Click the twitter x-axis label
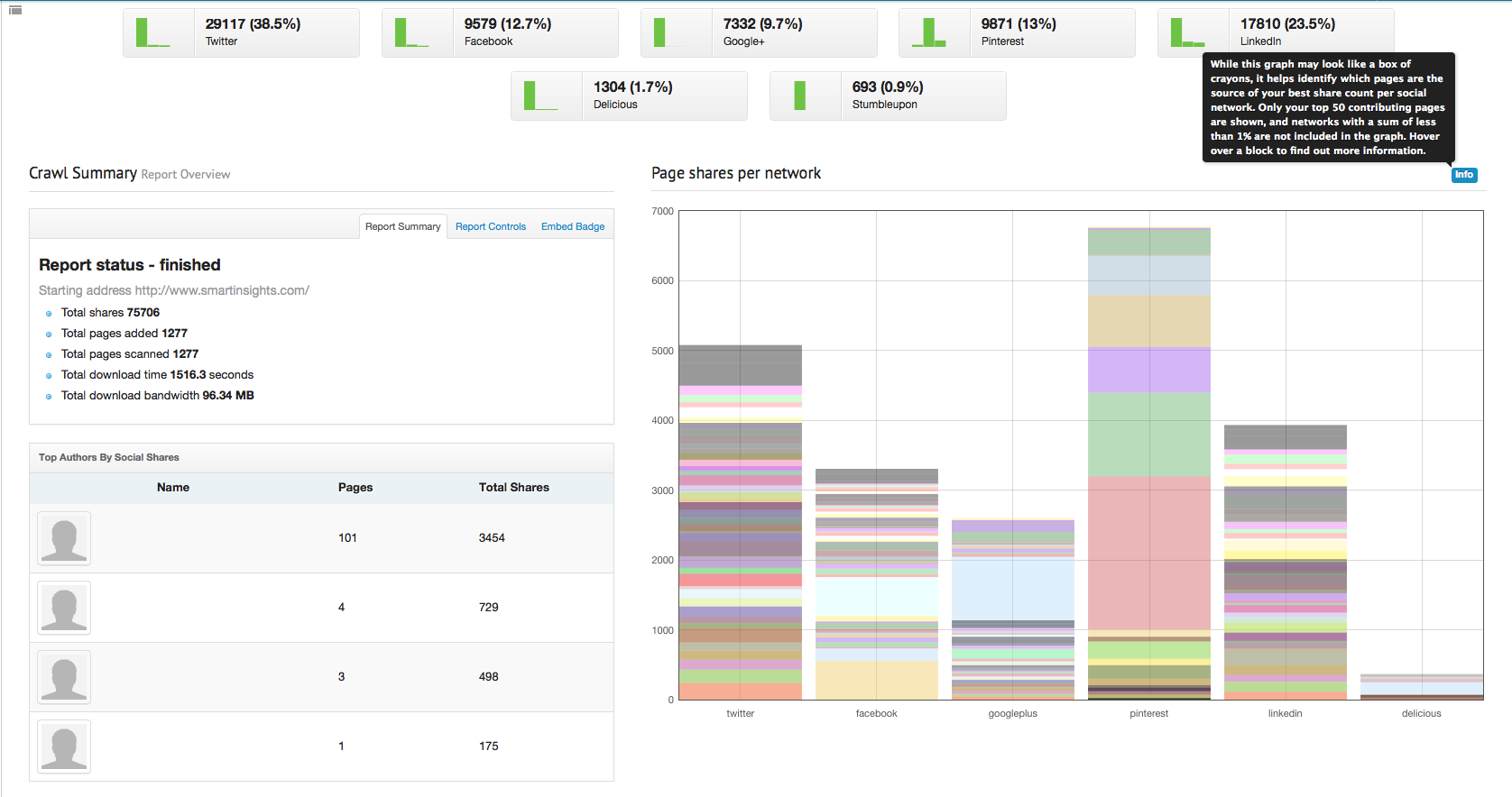 [741, 713]
